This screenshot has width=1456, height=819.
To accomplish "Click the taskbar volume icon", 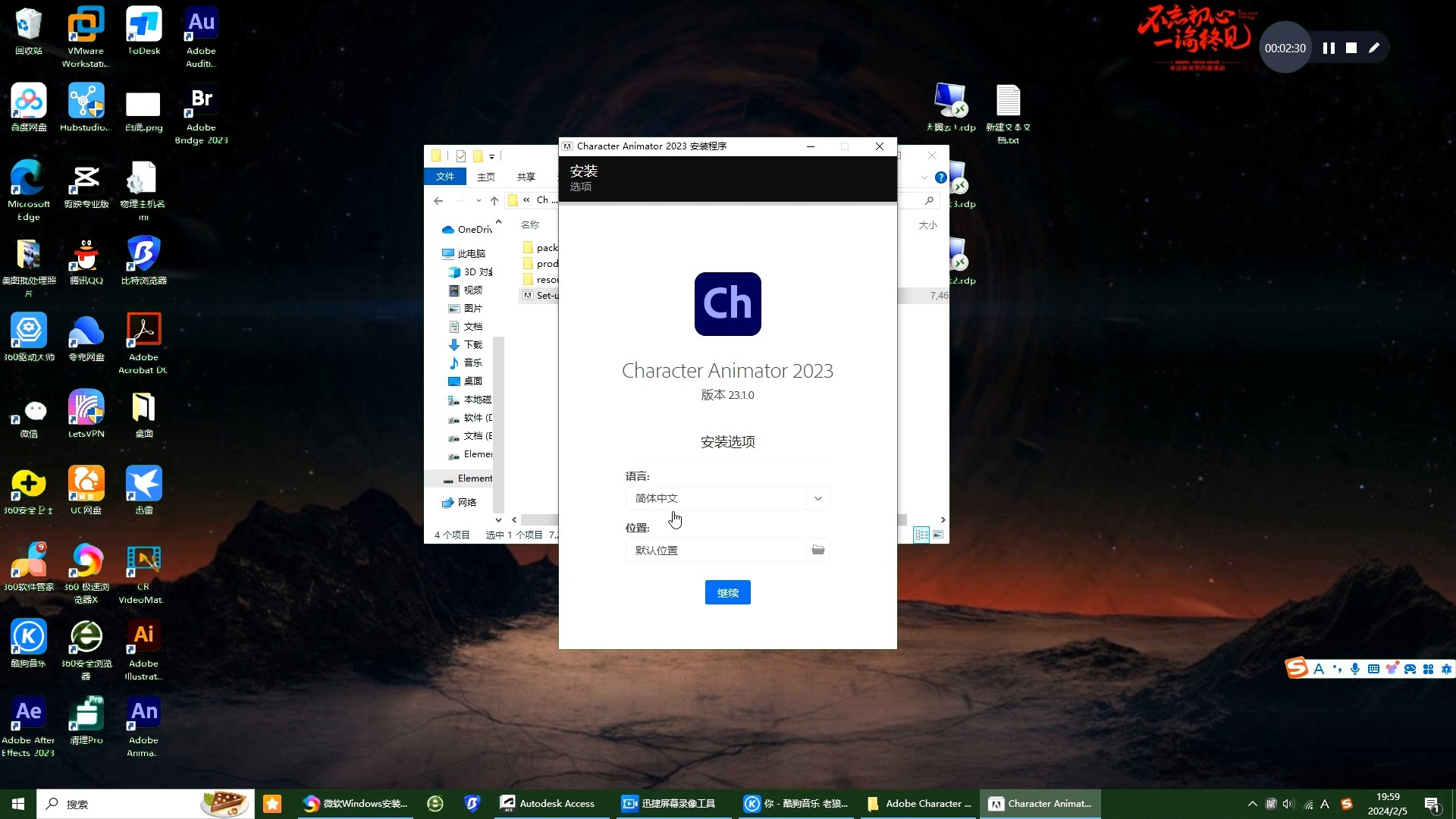I will [1288, 804].
